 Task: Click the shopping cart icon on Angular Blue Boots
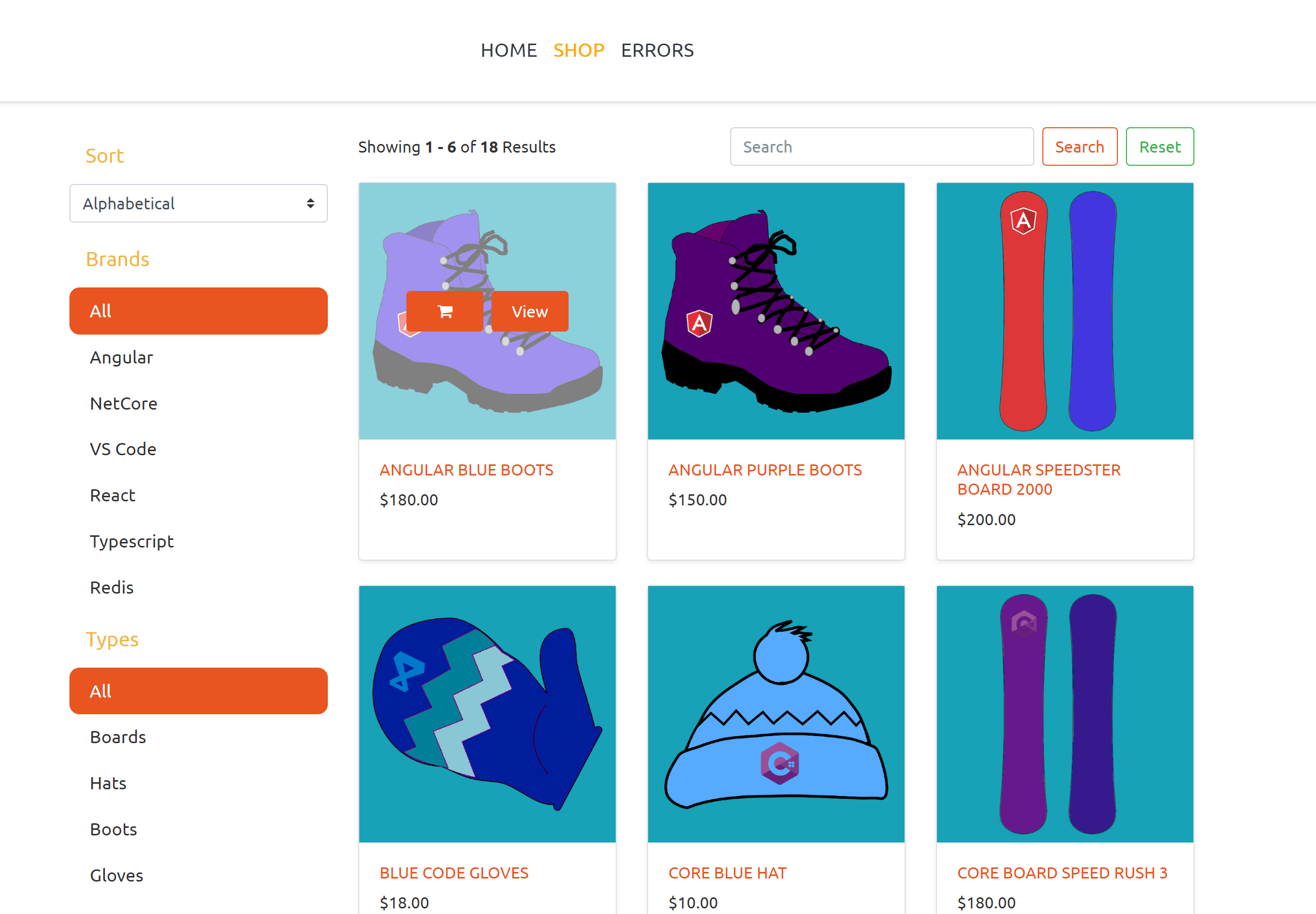click(x=445, y=311)
